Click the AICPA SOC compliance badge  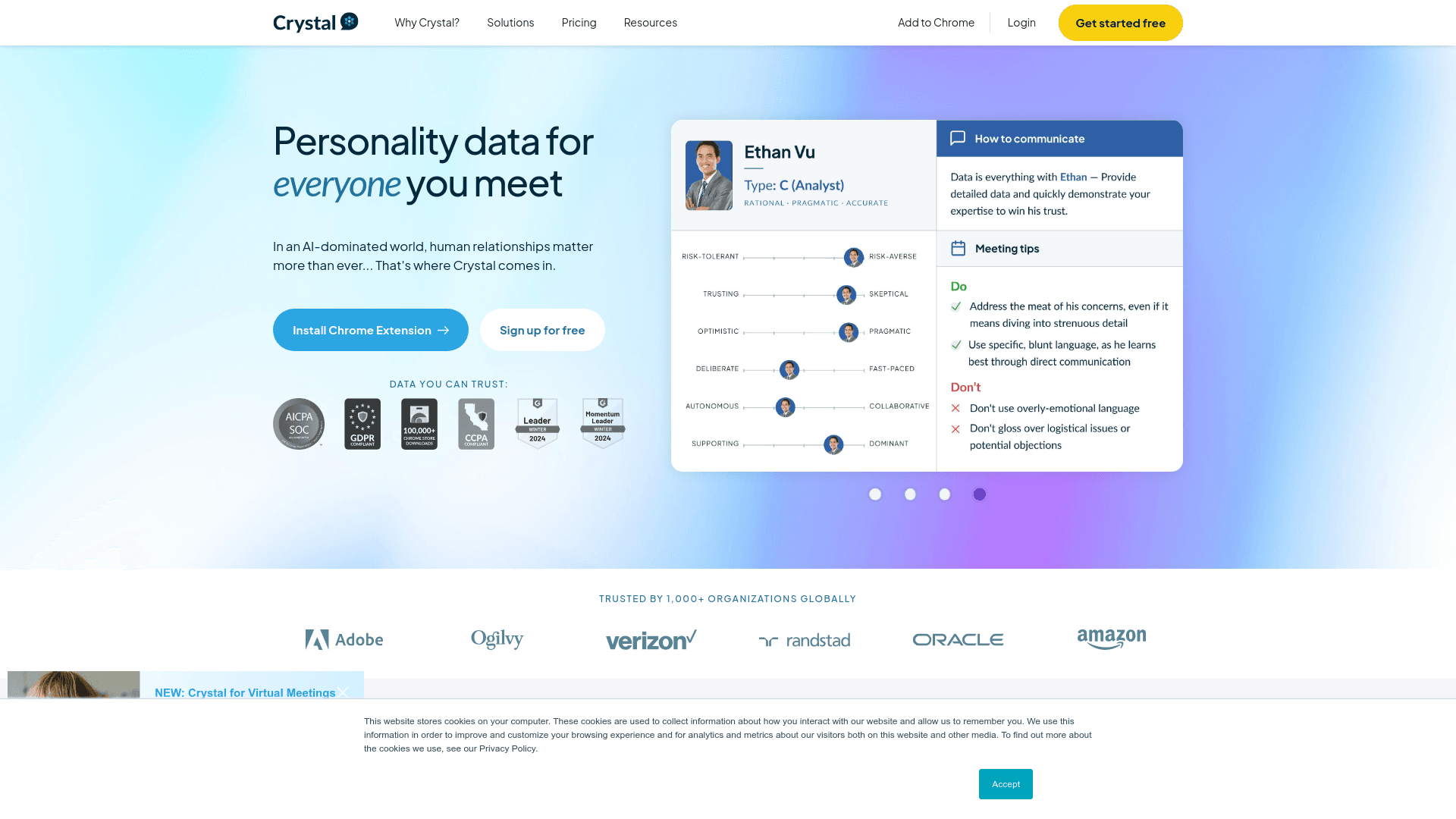point(298,423)
